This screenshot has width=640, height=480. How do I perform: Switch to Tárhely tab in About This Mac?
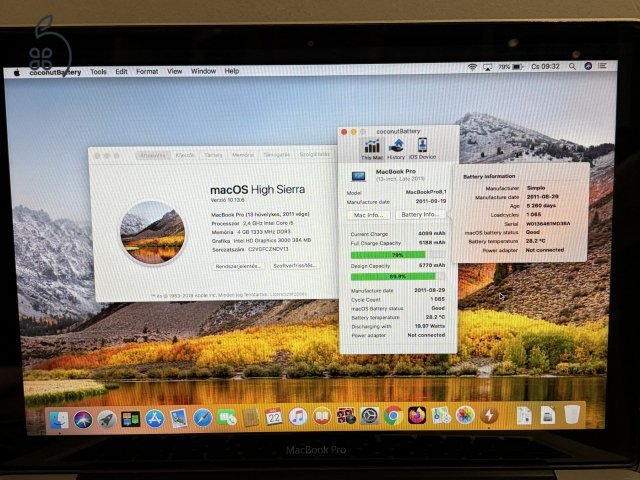(x=213, y=155)
